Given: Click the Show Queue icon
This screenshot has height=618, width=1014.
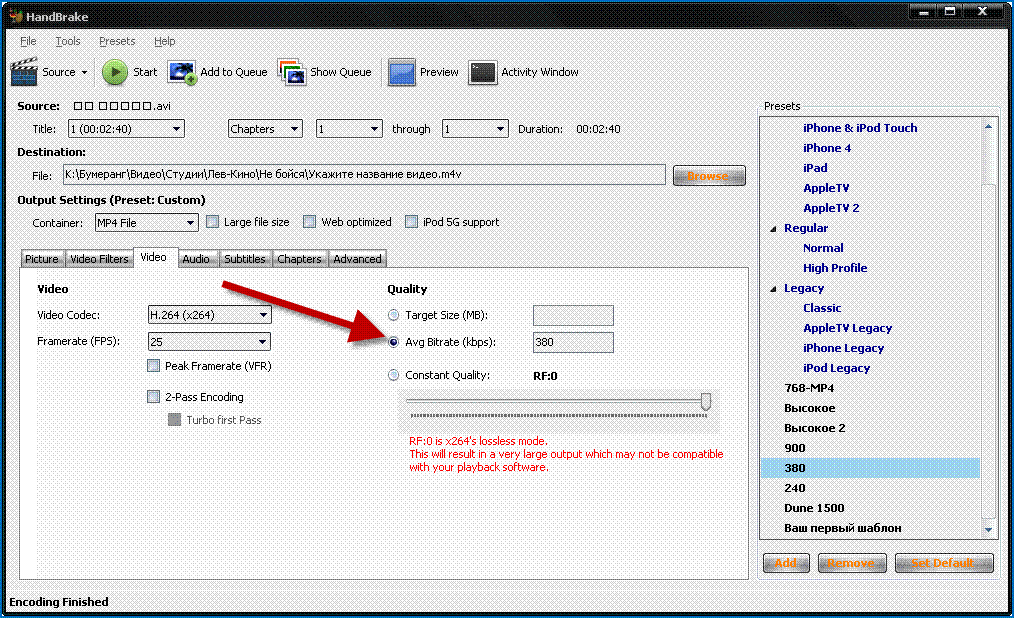Looking at the screenshot, I should tap(292, 72).
